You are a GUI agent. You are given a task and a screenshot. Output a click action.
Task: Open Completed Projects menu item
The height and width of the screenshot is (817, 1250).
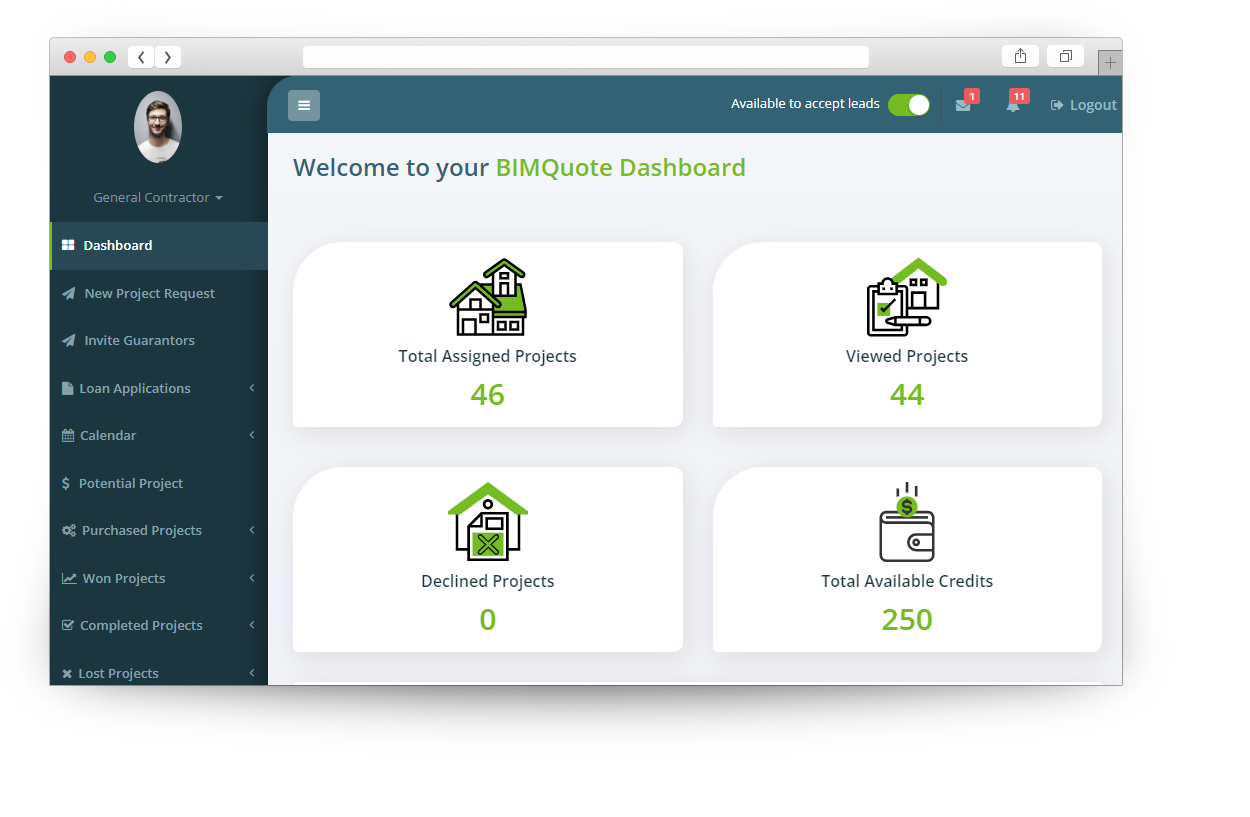pos(159,626)
